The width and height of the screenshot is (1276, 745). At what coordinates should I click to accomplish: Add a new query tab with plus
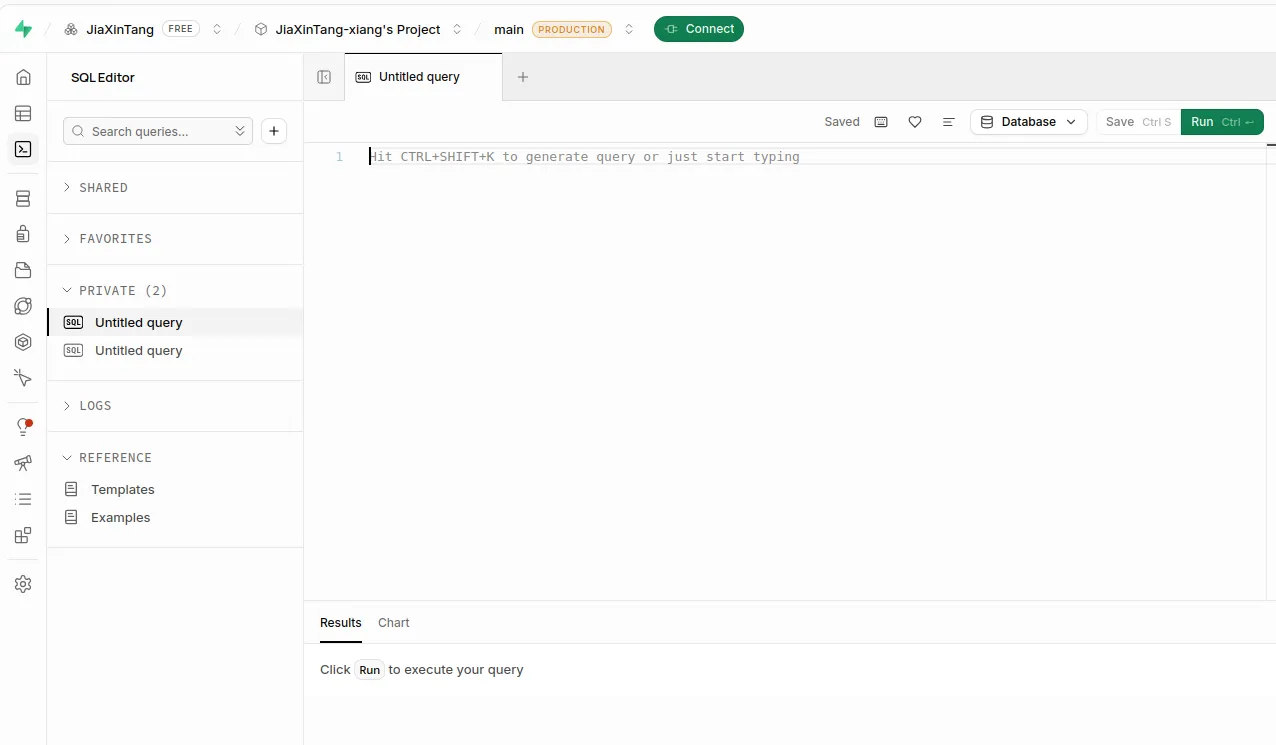coord(522,77)
